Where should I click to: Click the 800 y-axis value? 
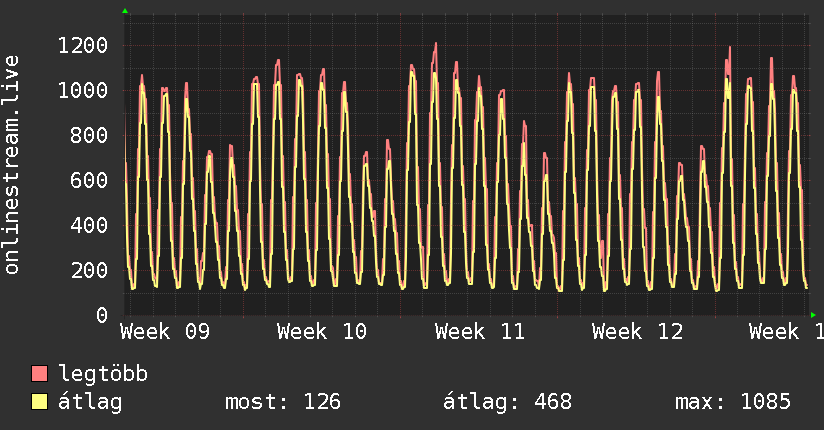tap(89, 136)
